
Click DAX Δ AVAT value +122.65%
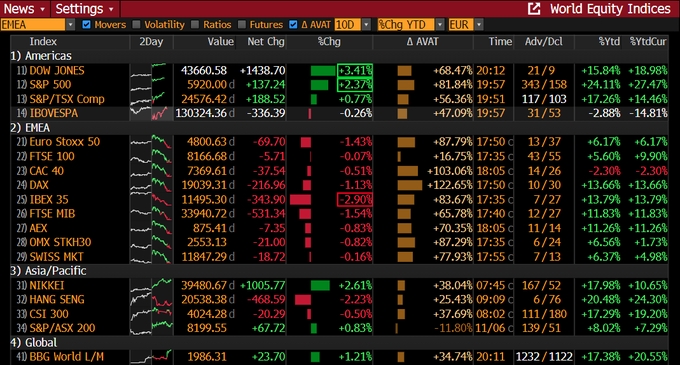[x=449, y=185]
